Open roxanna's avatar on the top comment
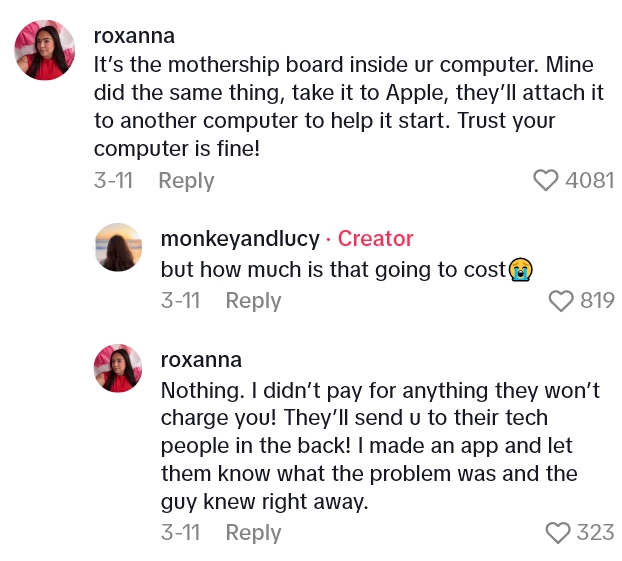The image size is (622, 561). tap(44, 49)
